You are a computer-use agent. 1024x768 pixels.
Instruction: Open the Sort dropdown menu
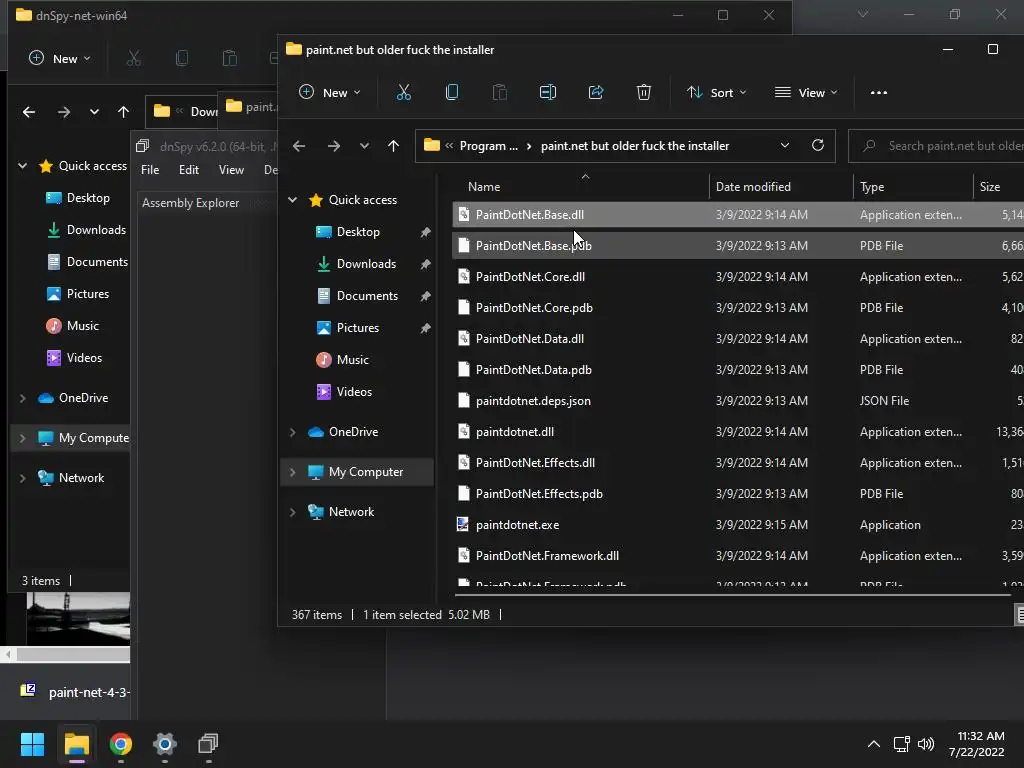coord(716,93)
